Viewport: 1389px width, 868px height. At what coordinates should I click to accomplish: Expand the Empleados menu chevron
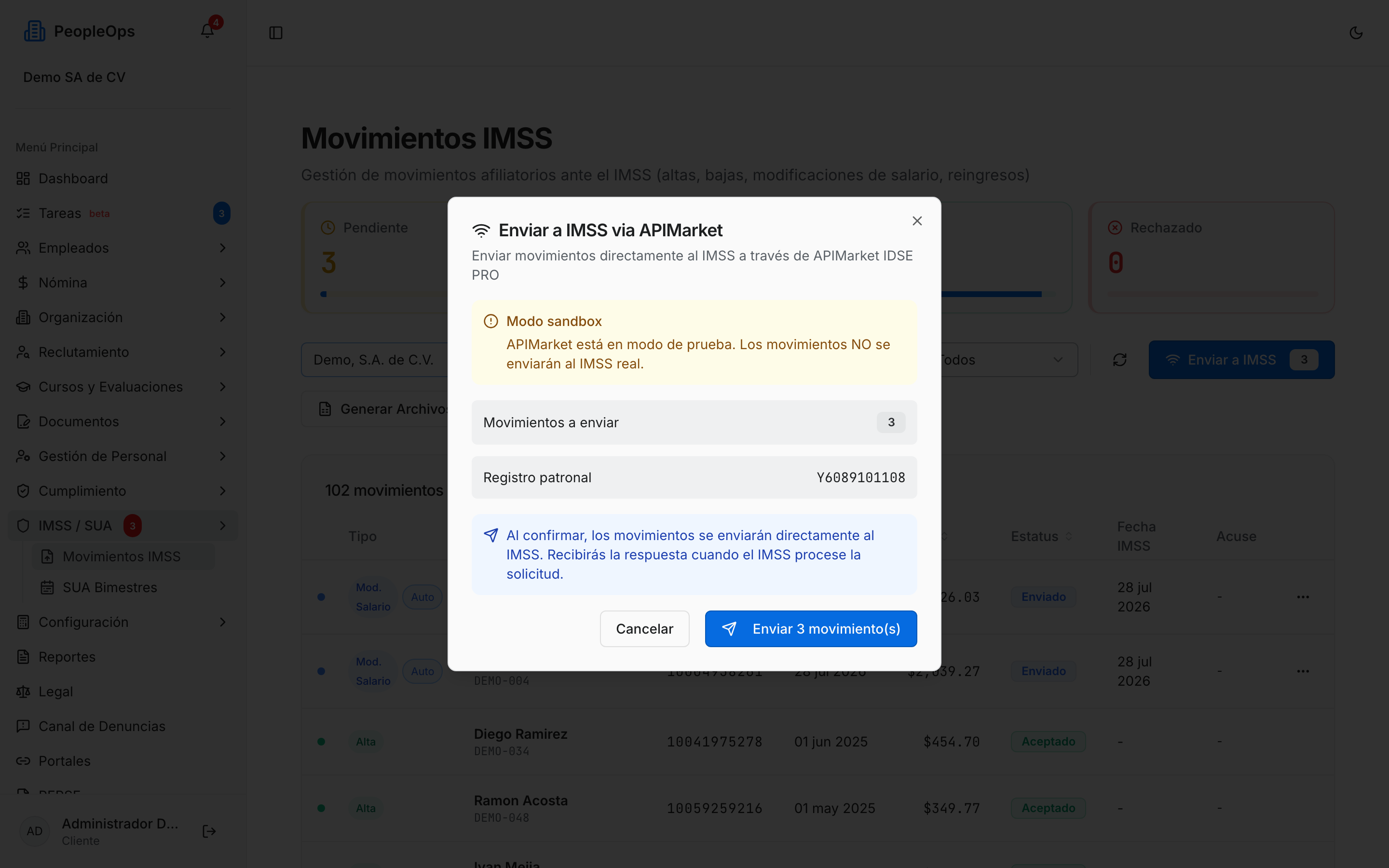point(223,248)
